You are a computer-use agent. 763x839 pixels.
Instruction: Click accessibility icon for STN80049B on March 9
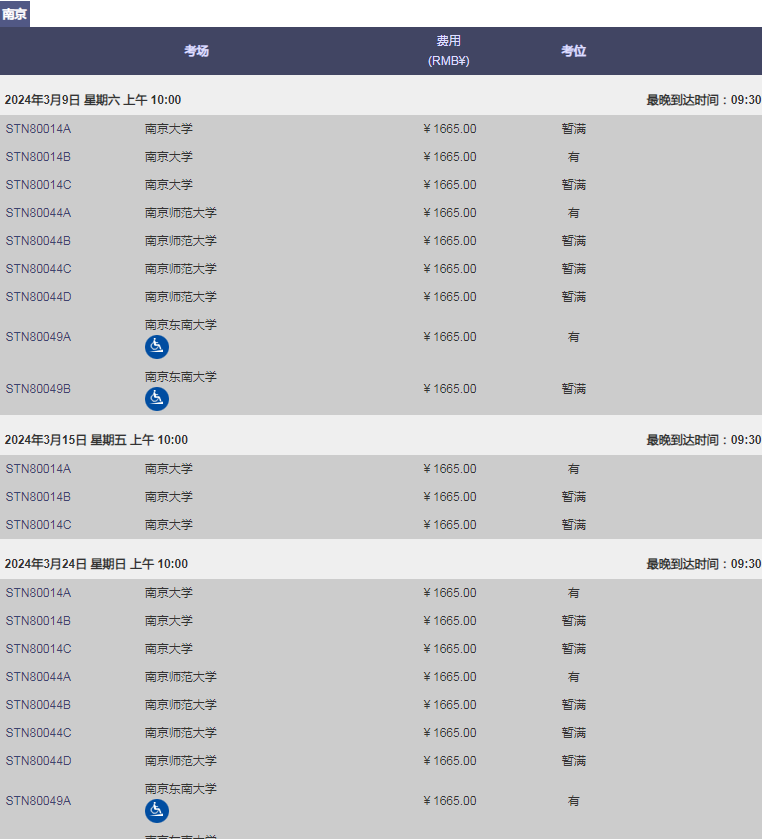(157, 399)
